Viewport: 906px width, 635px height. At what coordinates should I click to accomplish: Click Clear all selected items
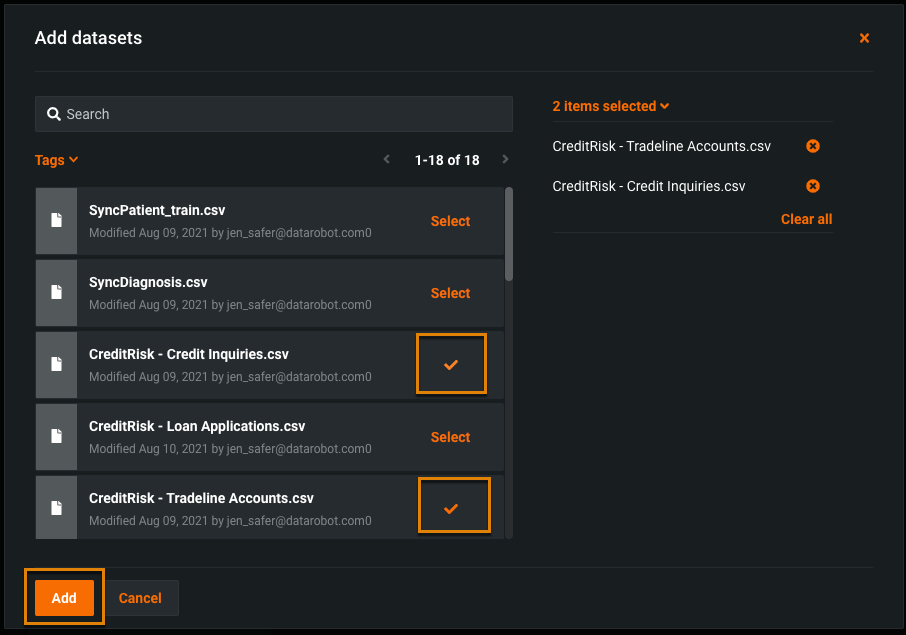pyautogui.click(x=806, y=219)
